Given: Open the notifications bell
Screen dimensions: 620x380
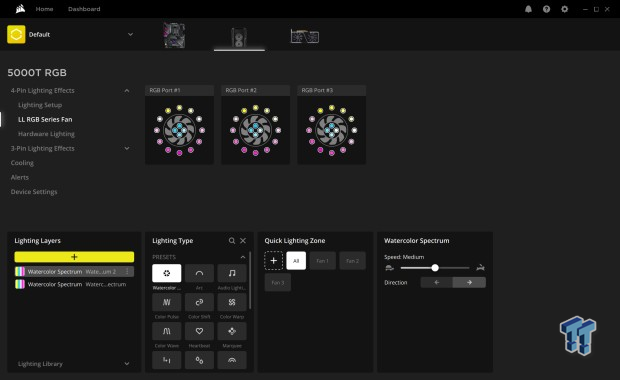Looking at the screenshot, I should click(x=528, y=9).
